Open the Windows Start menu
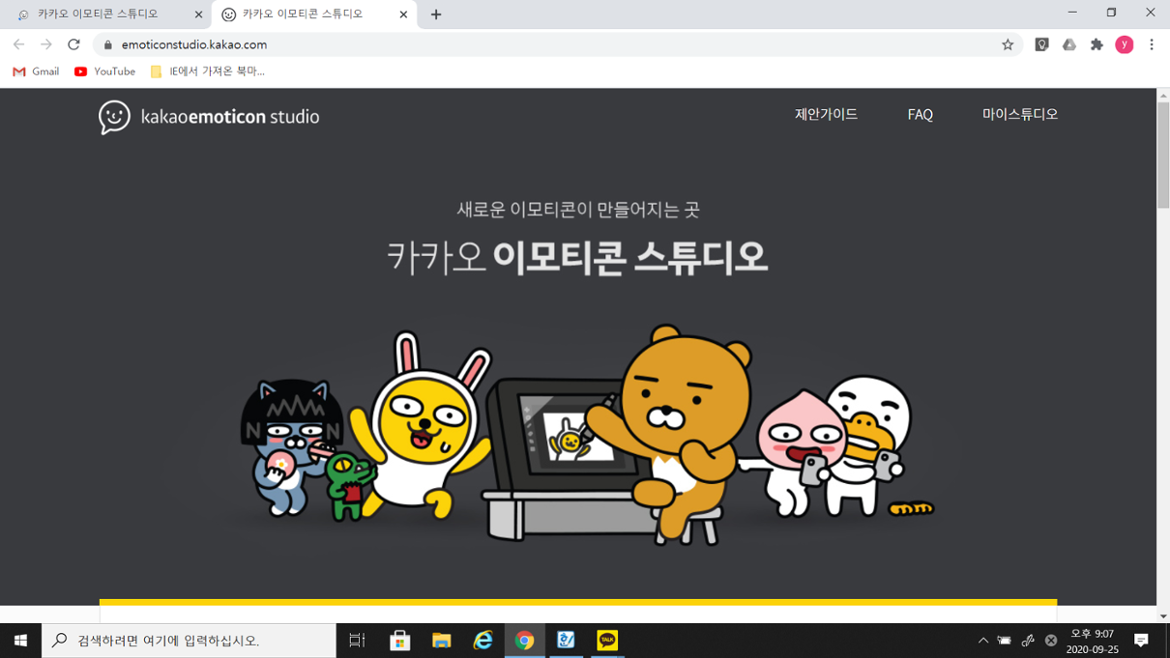 [x=20, y=640]
